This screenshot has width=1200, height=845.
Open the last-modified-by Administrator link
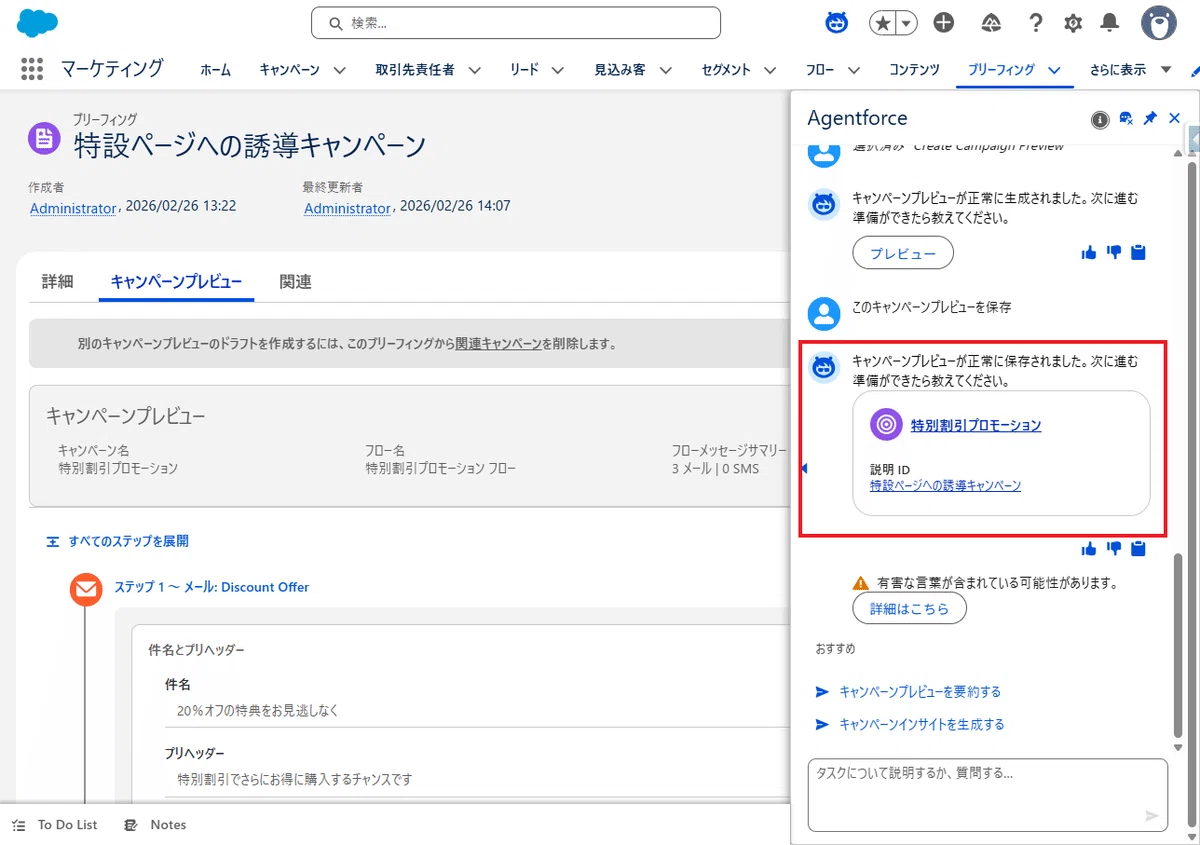click(x=347, y=208)
